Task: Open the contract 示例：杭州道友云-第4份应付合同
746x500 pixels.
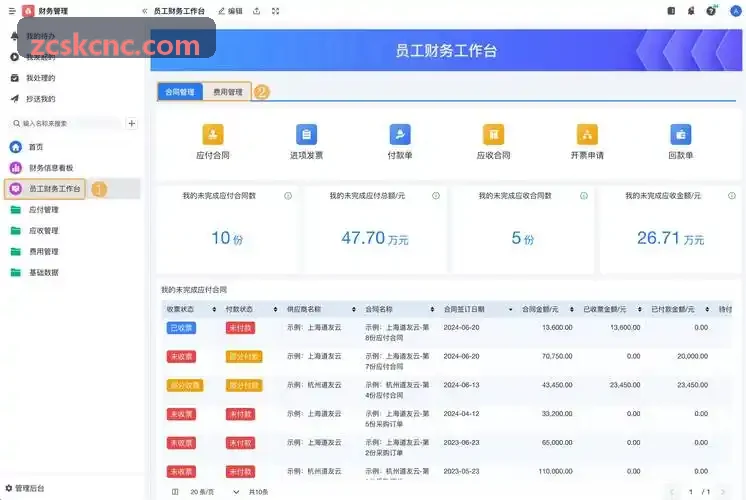Action: tap(397, 390)
